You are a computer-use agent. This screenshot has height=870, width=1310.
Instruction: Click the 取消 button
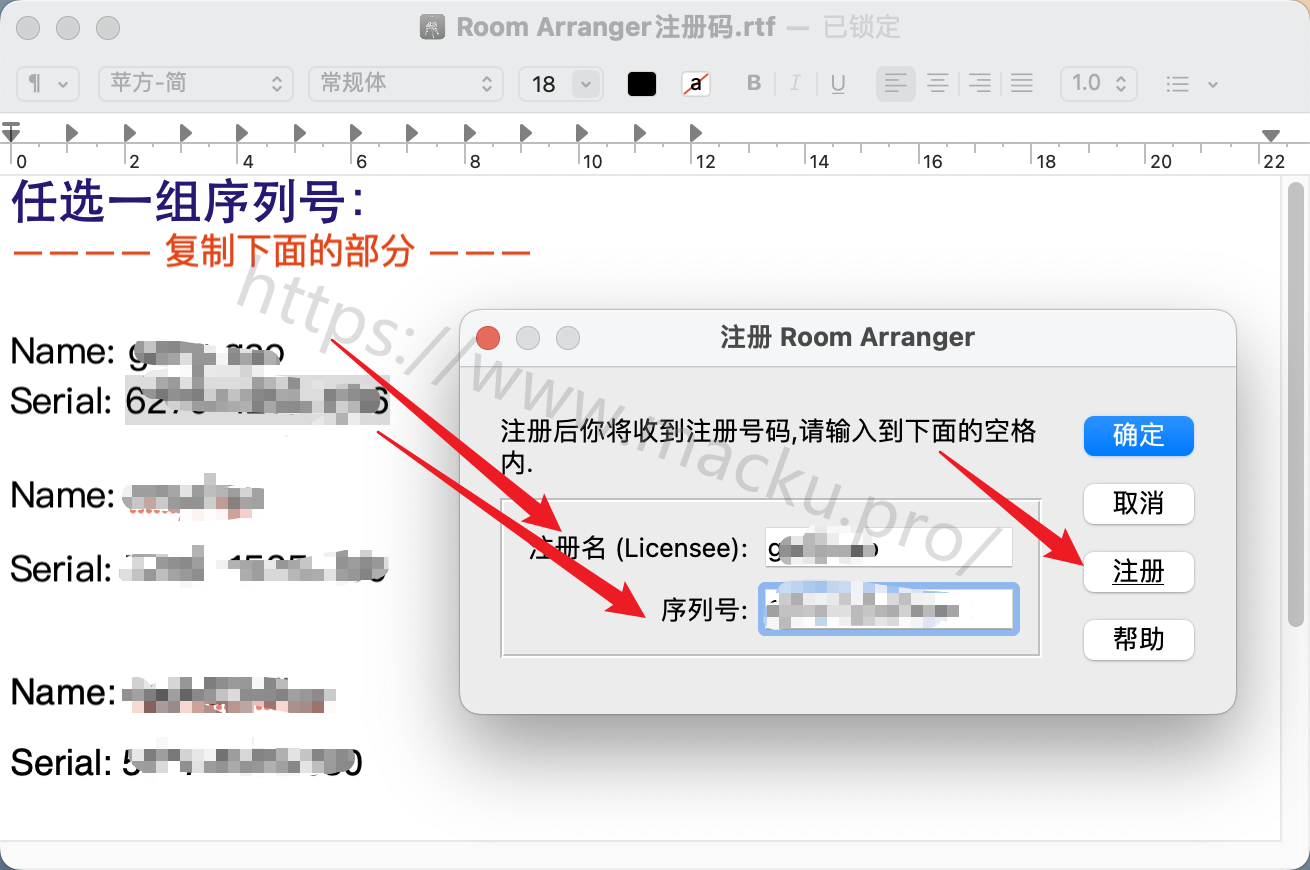[1139, 503]
